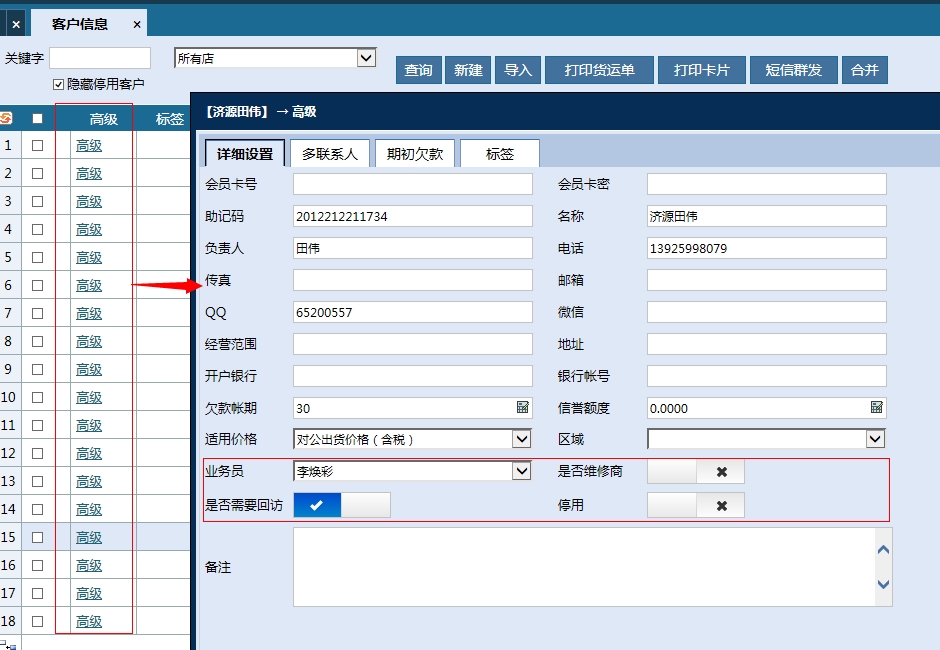Open the calendar icon beside 信誉额度 field
Viewport: 940px width, 650px height.
tap(878, 408)
